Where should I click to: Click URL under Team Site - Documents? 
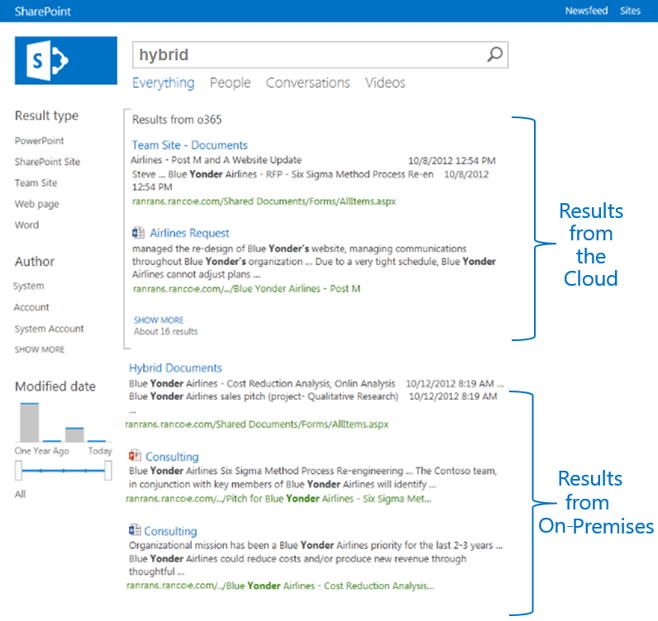click(x=264, y=201)
